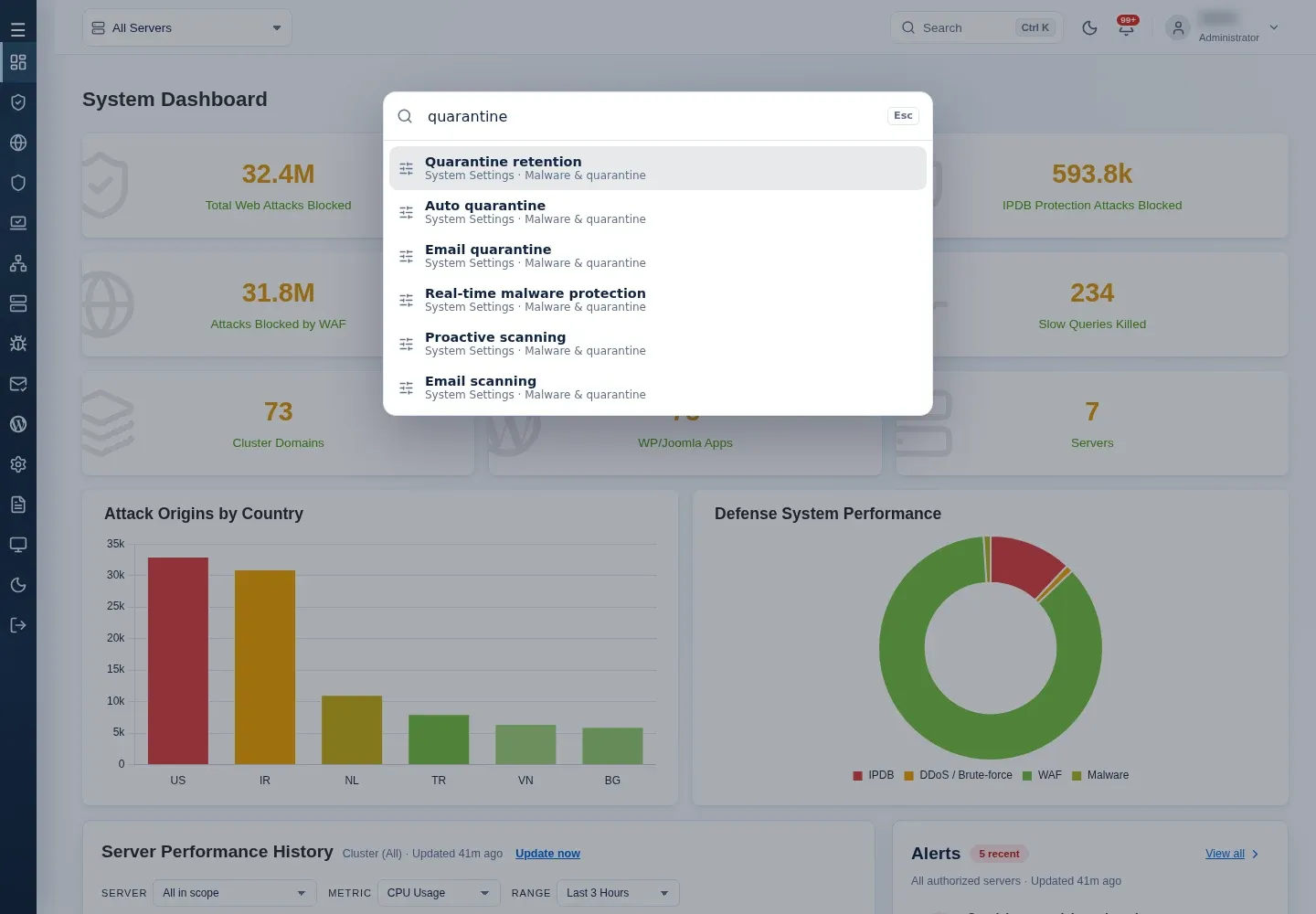The height and width of the screenshot is (914, 1316).
Task: Select the 'Auto quarantine' search result
Action: (658, 212)
